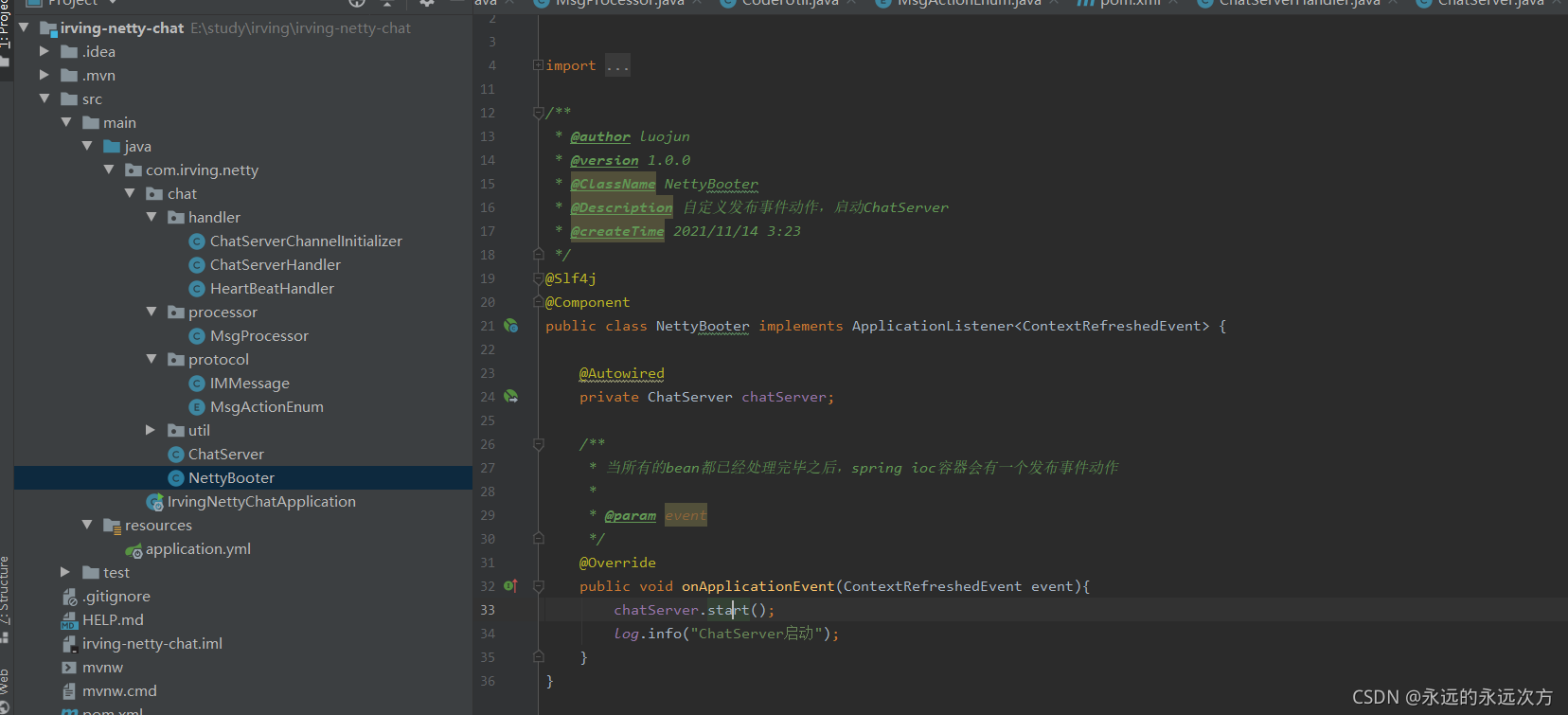
Task: Click the IrvingNettyChatApplication Spring Boot icon
Action: coord(155,502)
